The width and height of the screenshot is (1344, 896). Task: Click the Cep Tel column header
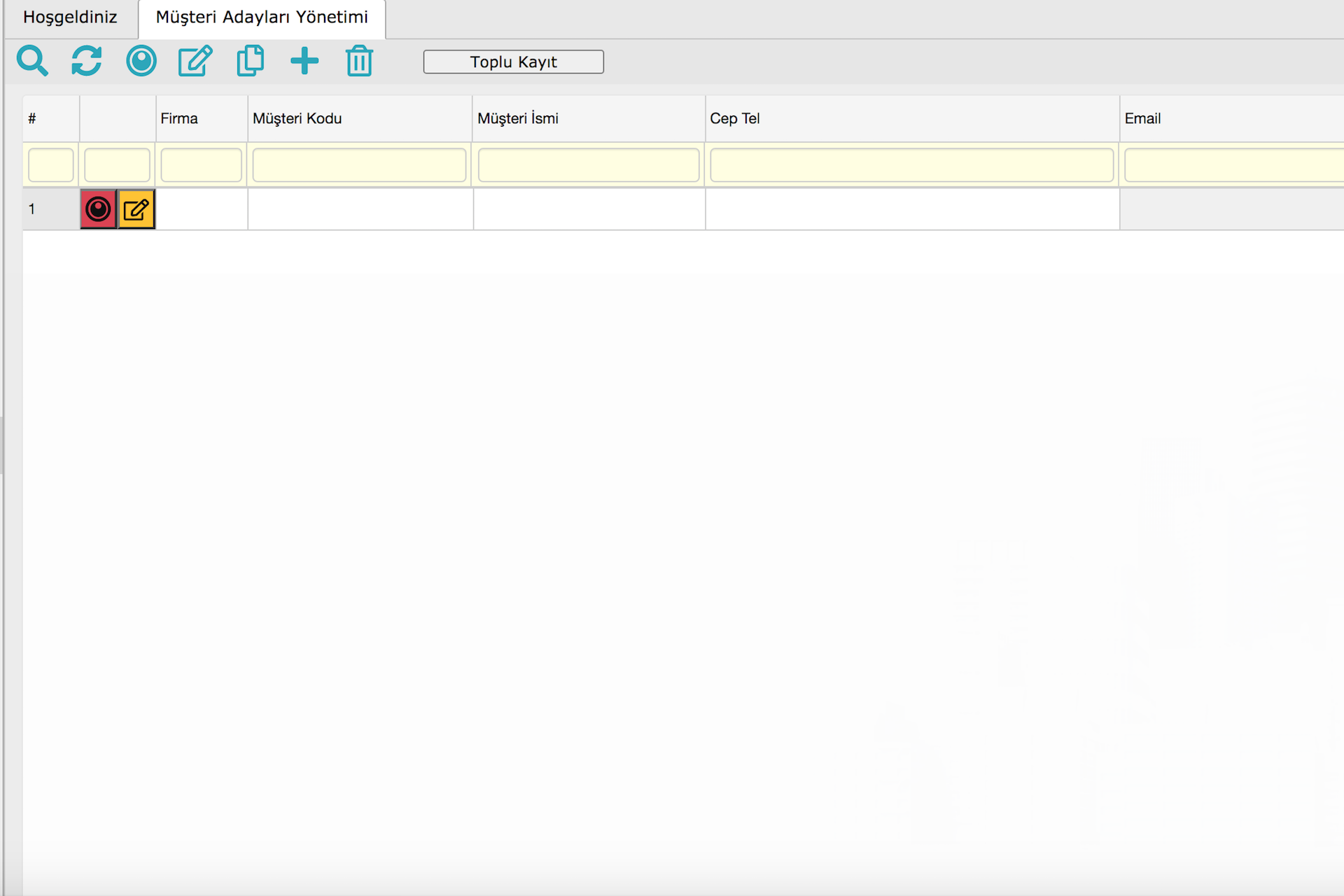(735, 118)
